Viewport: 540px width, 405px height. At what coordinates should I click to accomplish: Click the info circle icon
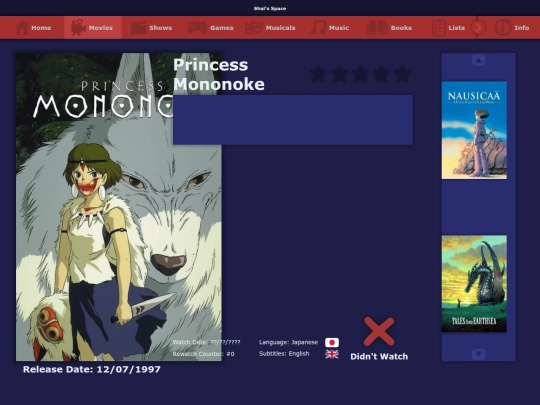(x=503, y=28)
